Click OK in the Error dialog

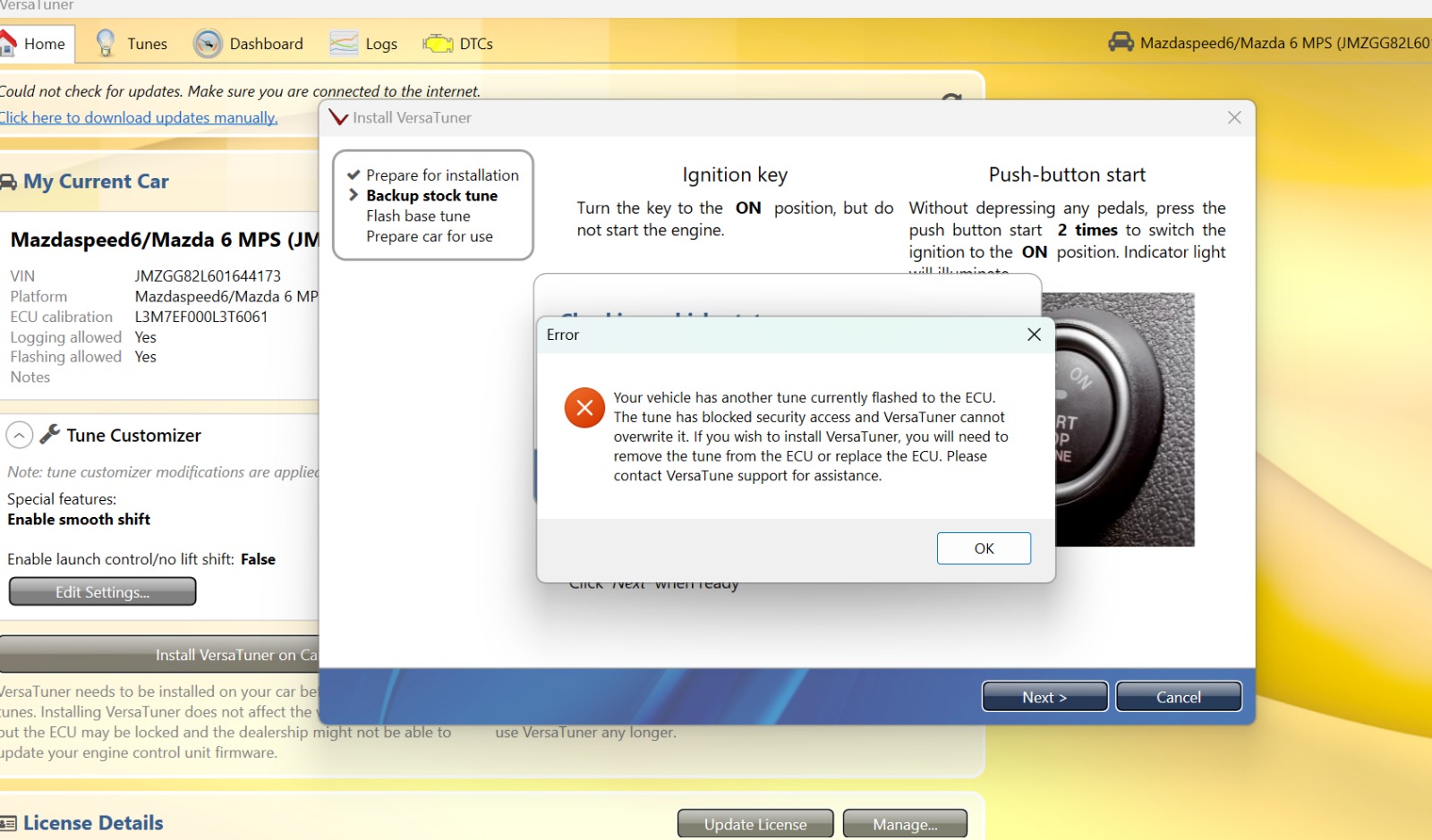coord(984,548)
